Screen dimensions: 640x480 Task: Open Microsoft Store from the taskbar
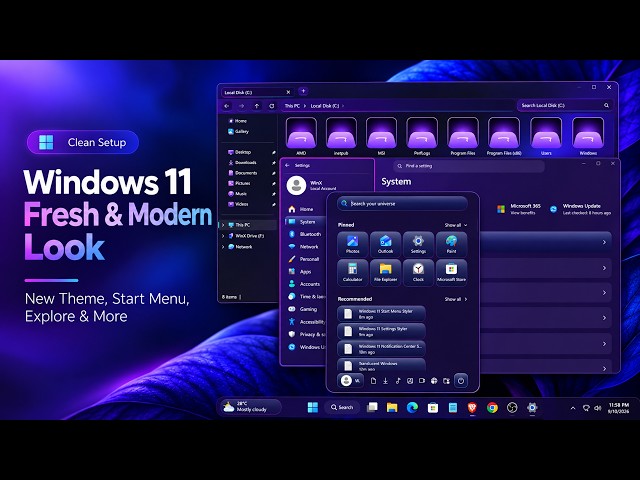tap(433, 407)
